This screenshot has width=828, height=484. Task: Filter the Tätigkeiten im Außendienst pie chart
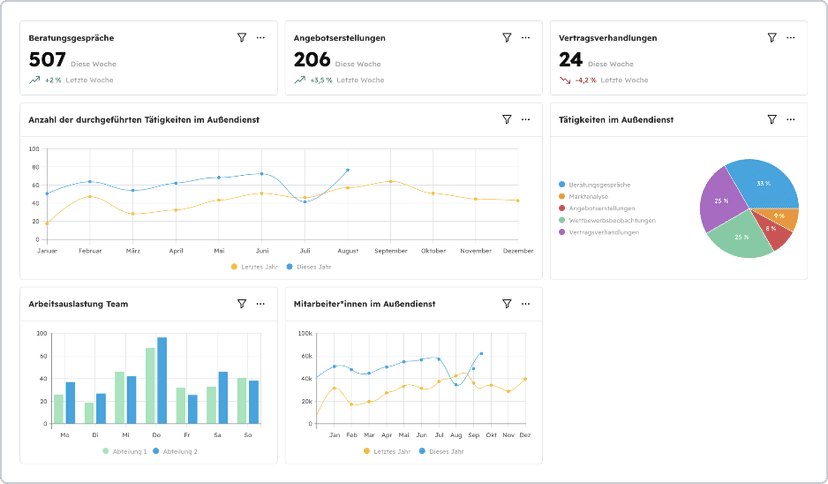coord(772,119)
